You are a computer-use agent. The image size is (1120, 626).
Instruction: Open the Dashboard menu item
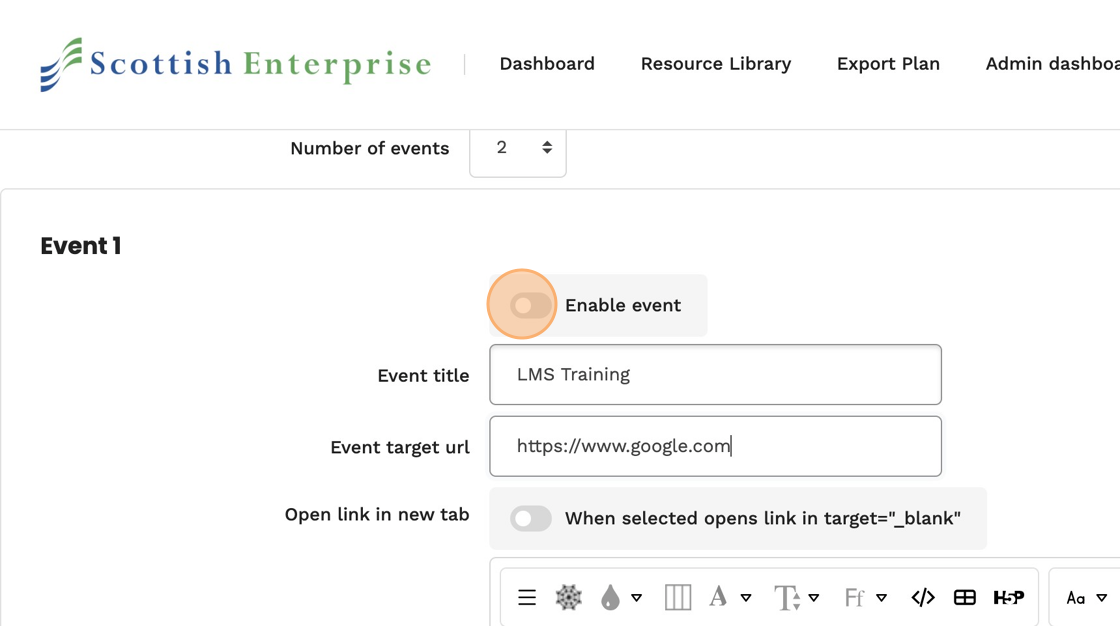(x=547, y=64)
